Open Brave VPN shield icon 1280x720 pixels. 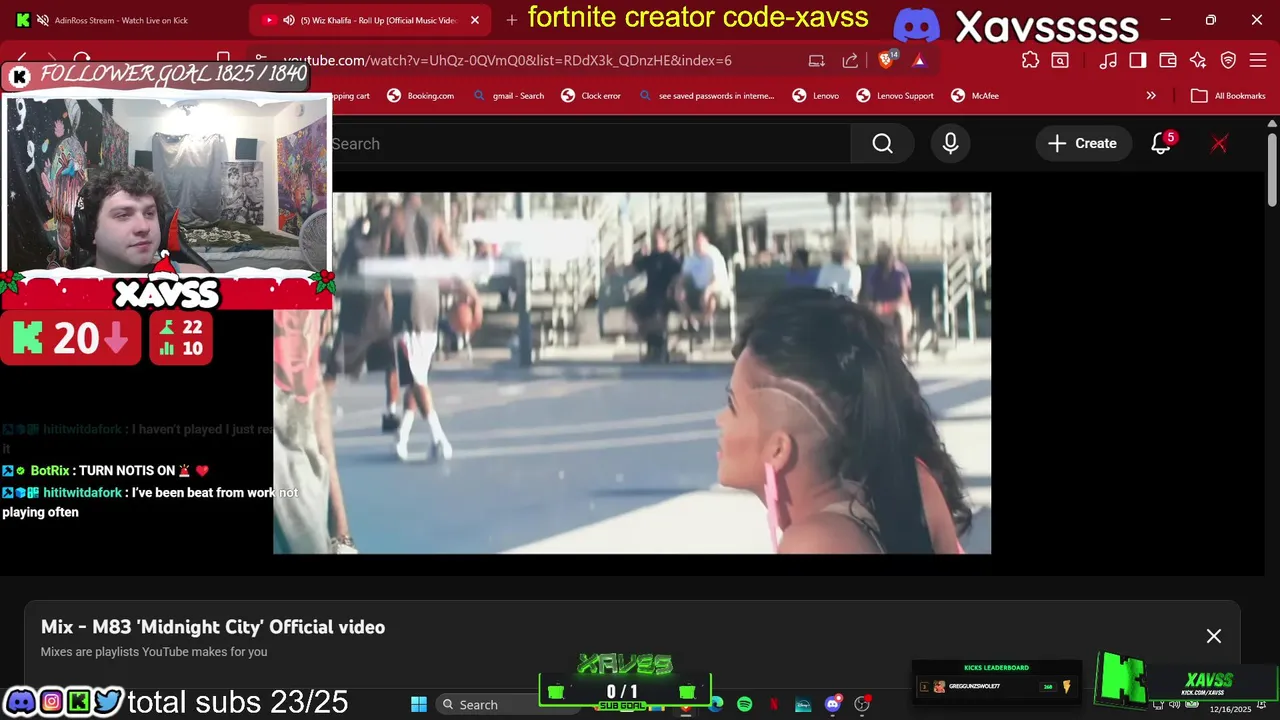click(1228, 60)
